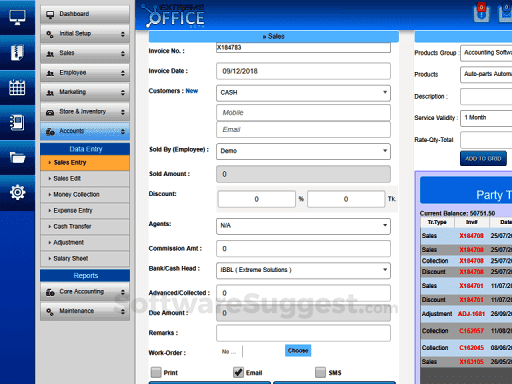Click the Core Accounting icon
Screen dimensions: 512x384
[x=50, y=292]
